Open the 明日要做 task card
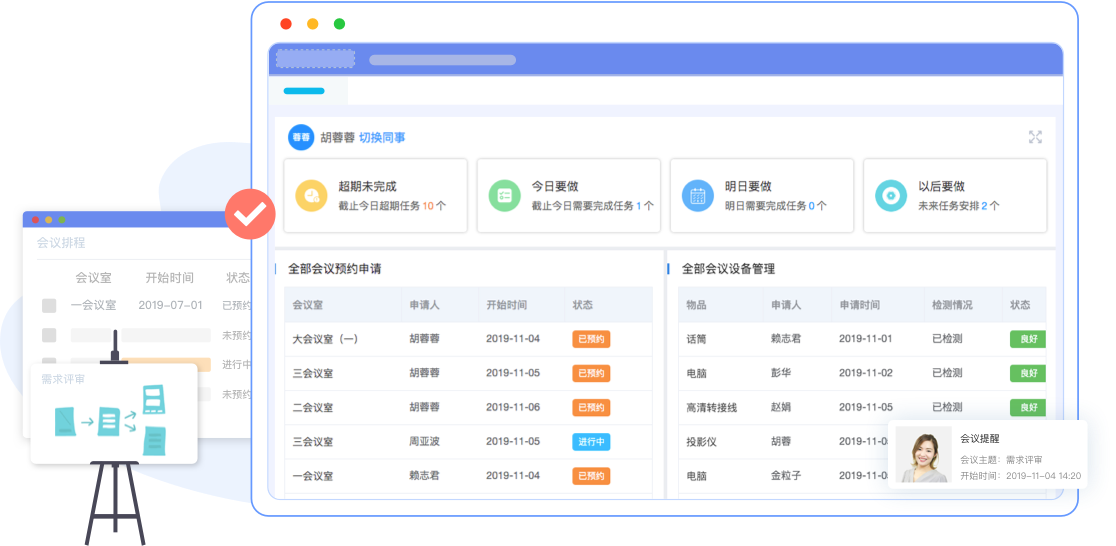 [762, 196]
